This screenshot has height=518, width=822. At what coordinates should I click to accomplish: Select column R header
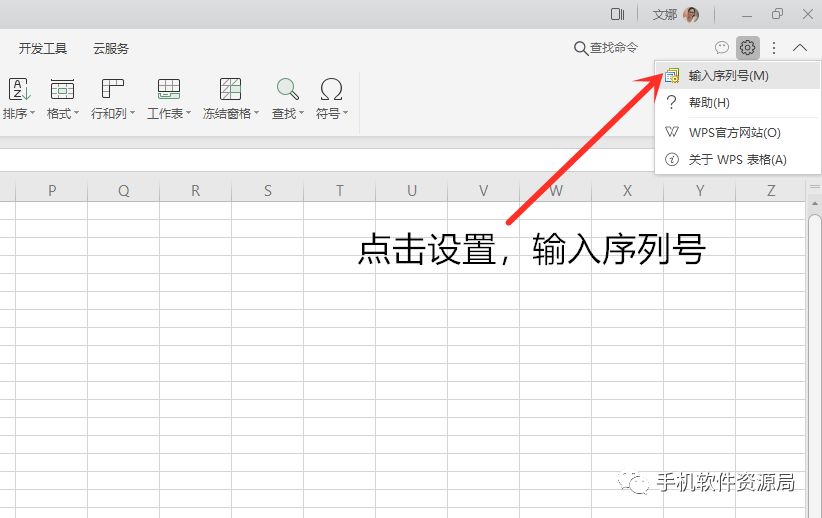pos(195,191)
